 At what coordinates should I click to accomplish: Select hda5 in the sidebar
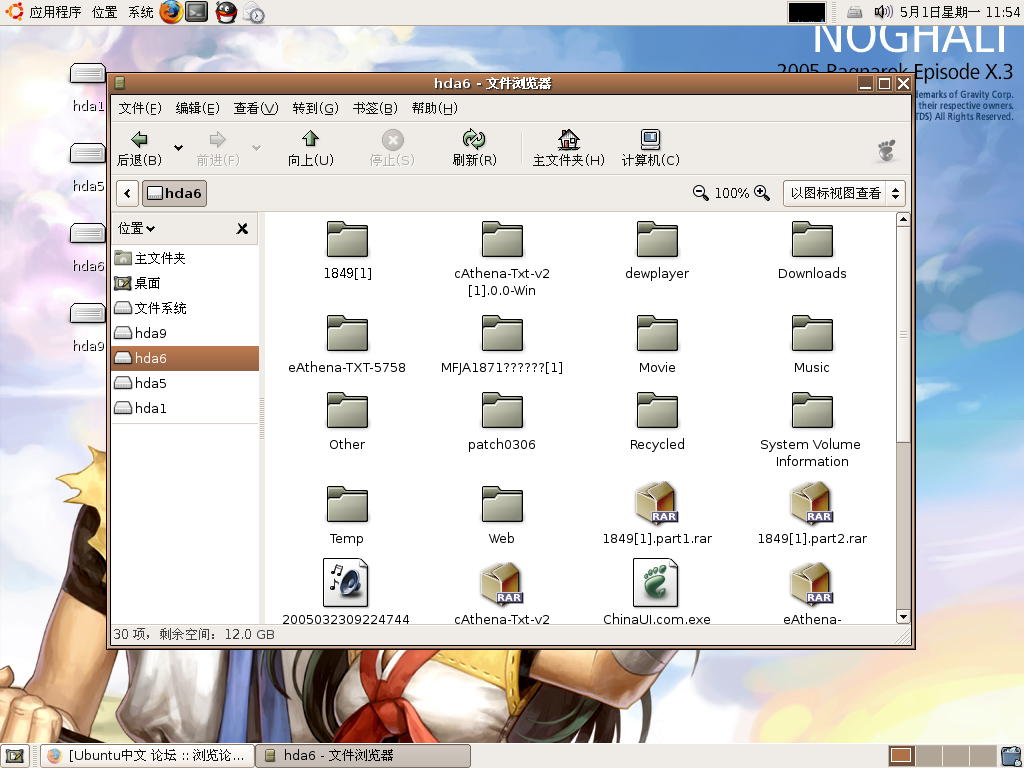tap(185, 383)
